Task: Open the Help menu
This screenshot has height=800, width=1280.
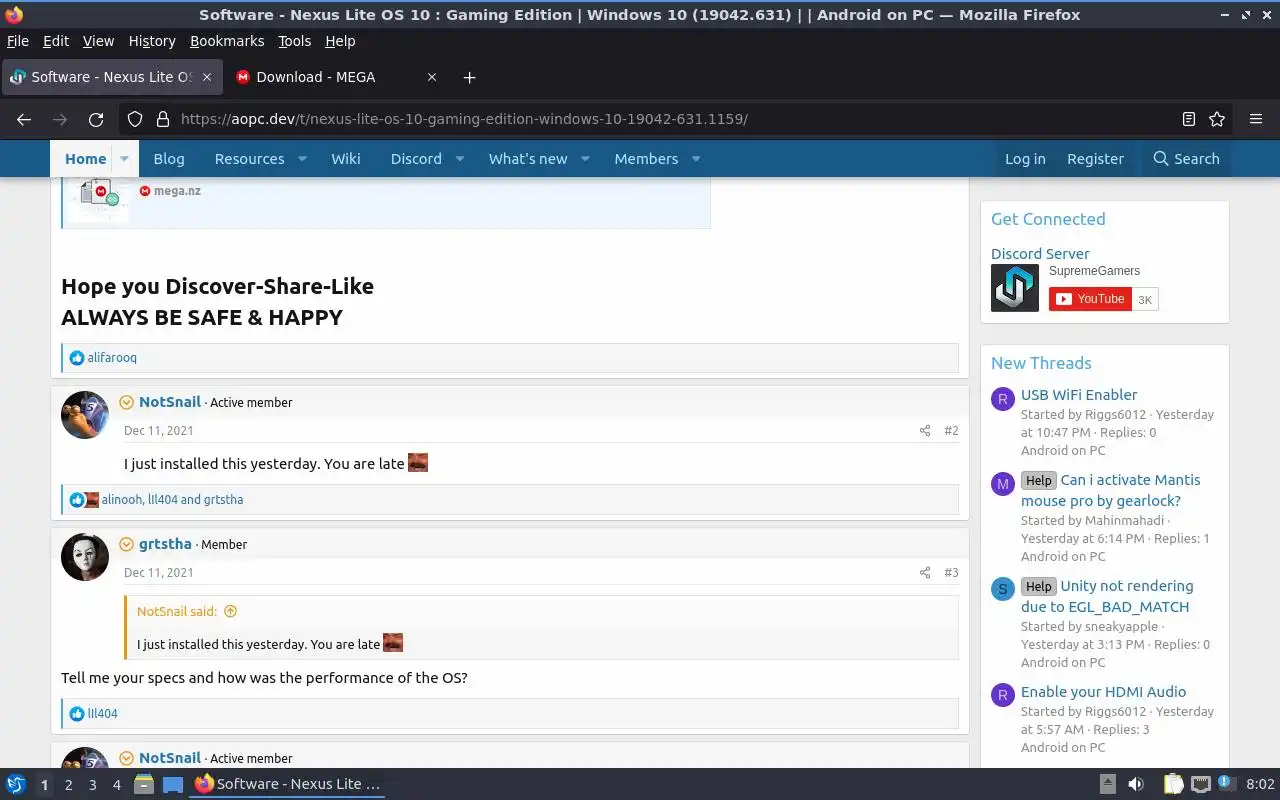Action: point(340,41)
